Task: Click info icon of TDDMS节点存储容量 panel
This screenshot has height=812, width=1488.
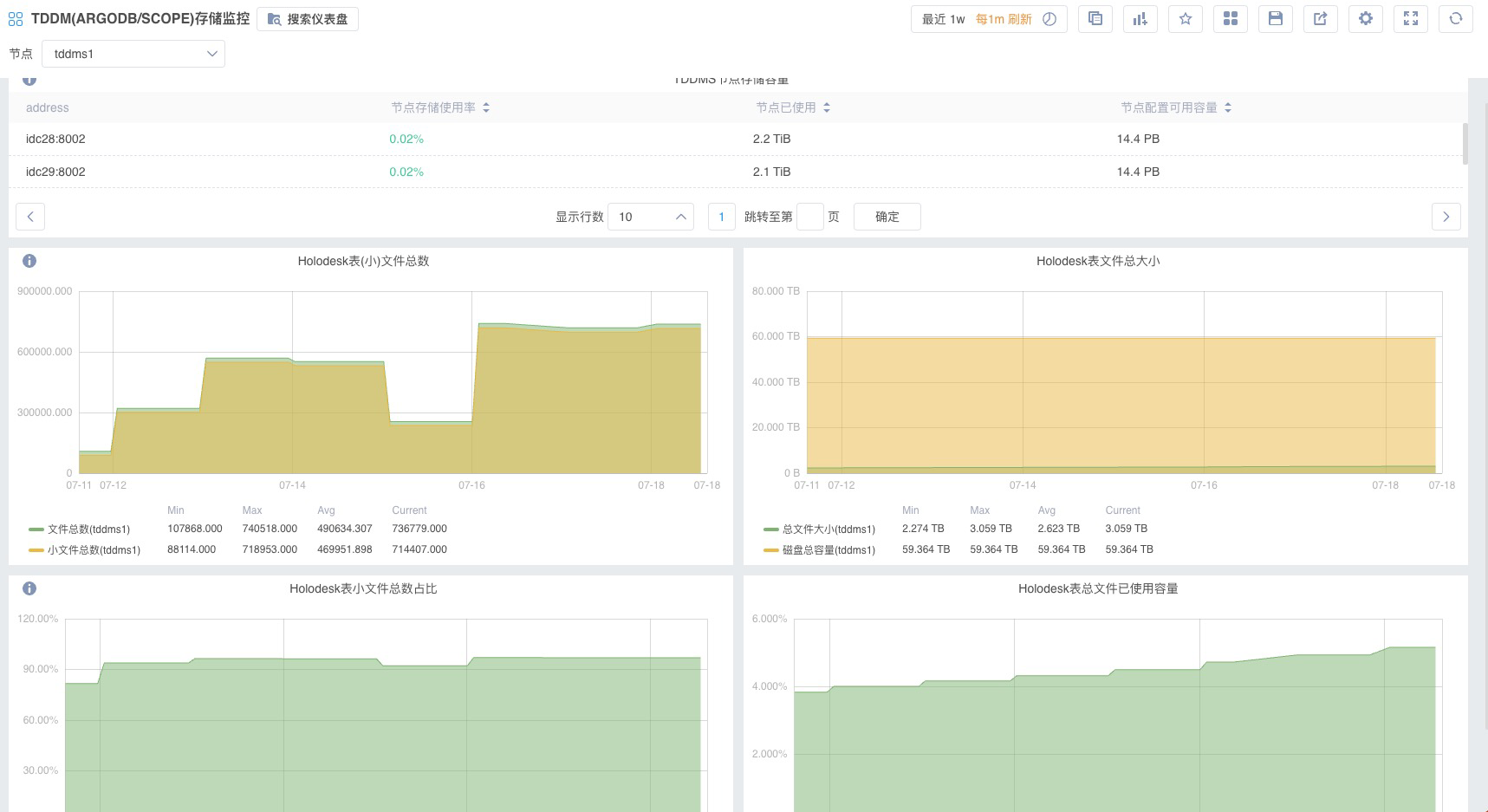Action: pos(29,81)
